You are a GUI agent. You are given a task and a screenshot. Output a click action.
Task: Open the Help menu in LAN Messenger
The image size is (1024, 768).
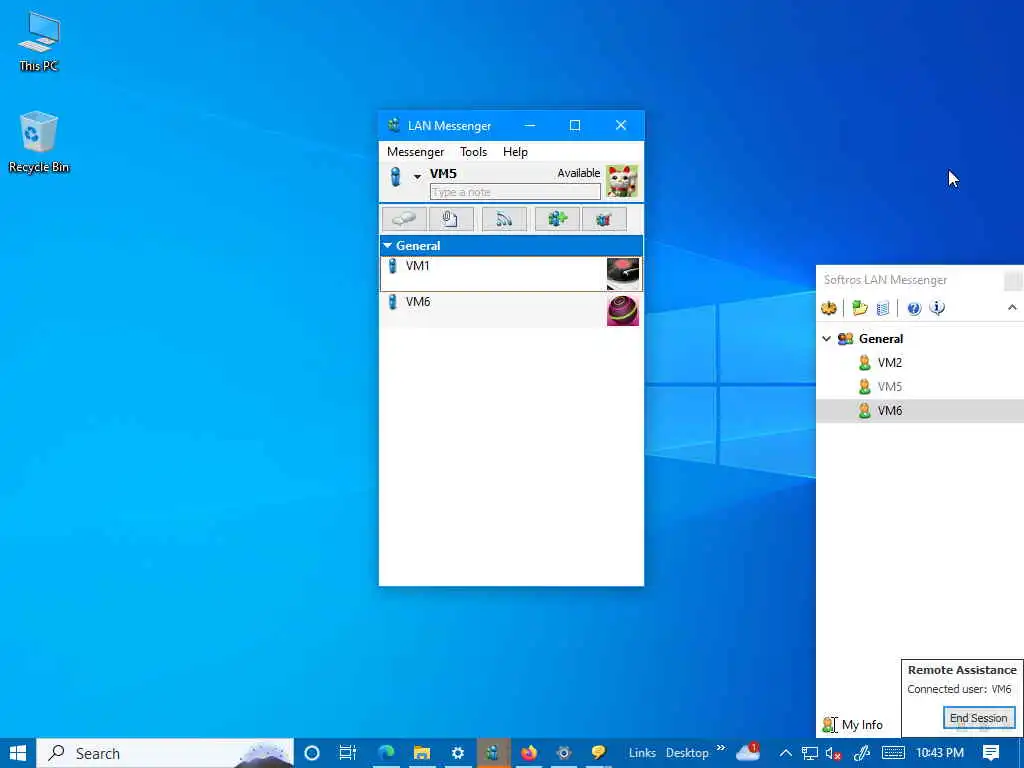coord(515,152)
